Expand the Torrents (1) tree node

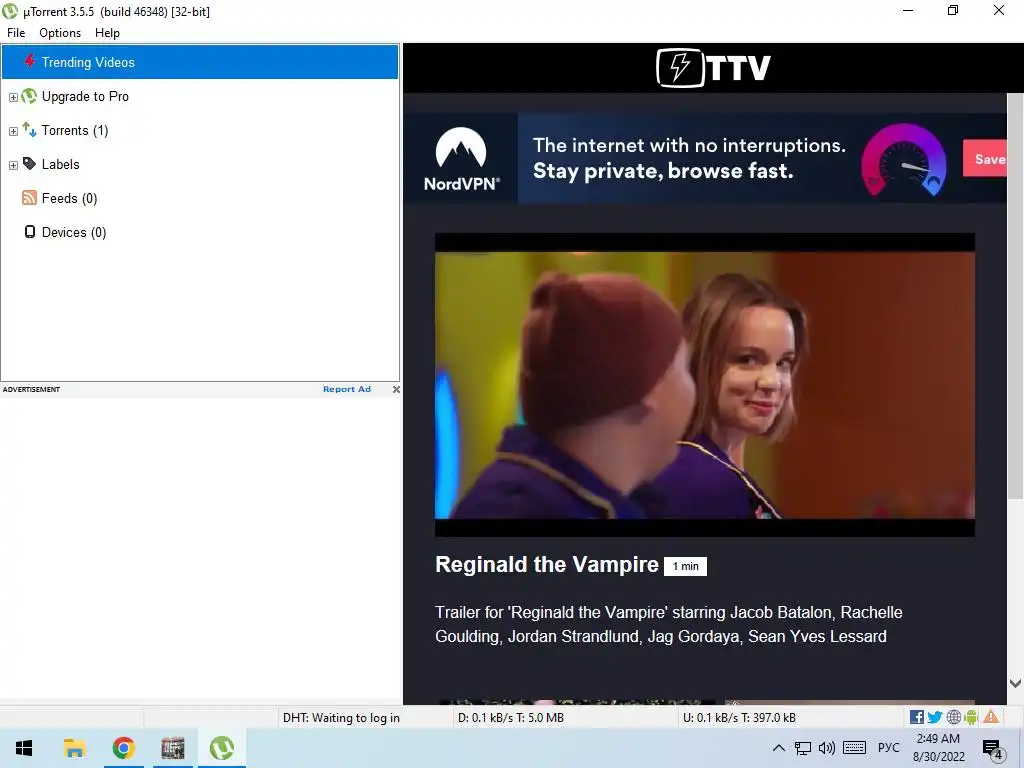(13, 131)
